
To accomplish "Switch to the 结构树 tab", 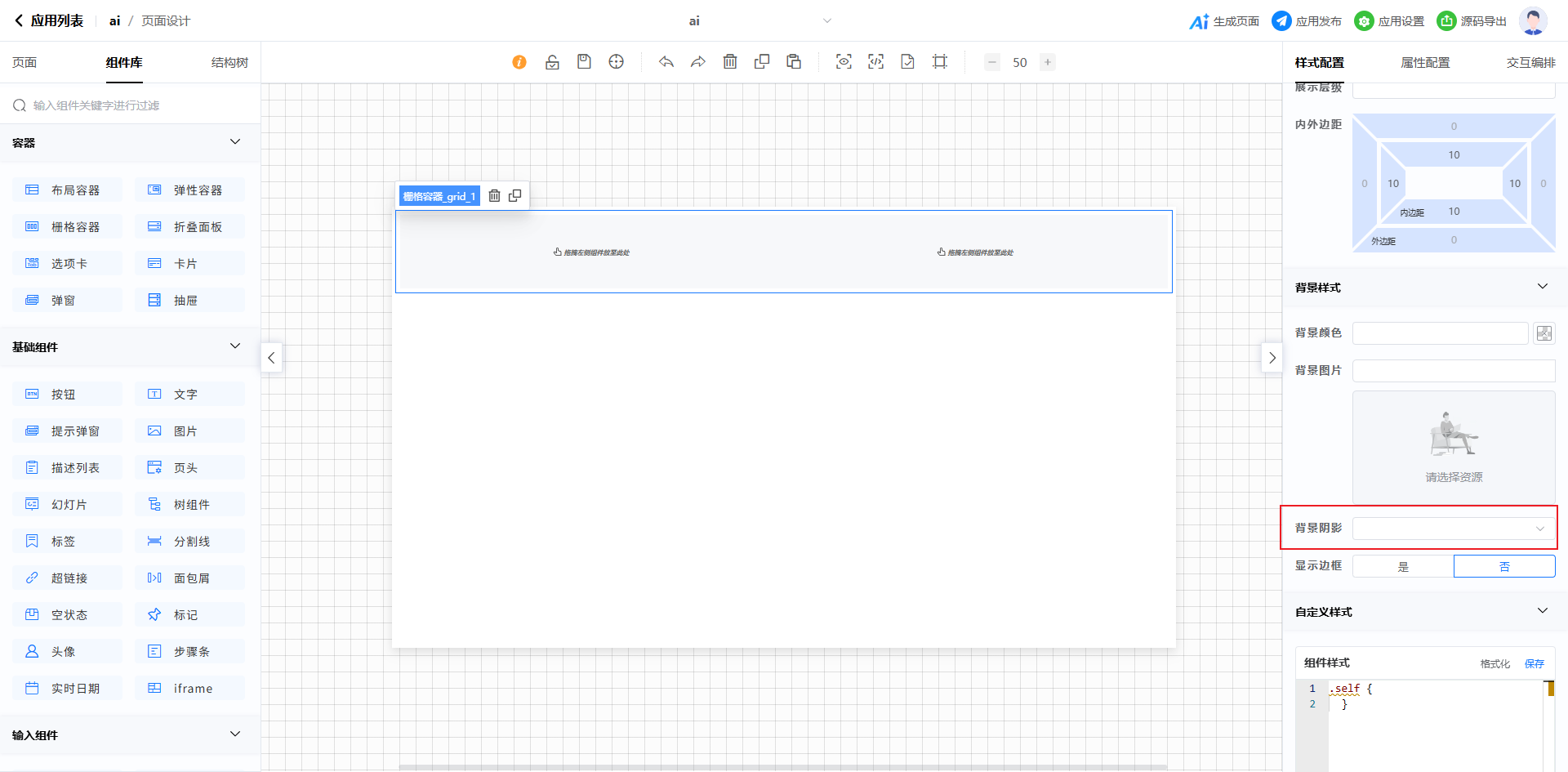I will click(x=229, y=63).
